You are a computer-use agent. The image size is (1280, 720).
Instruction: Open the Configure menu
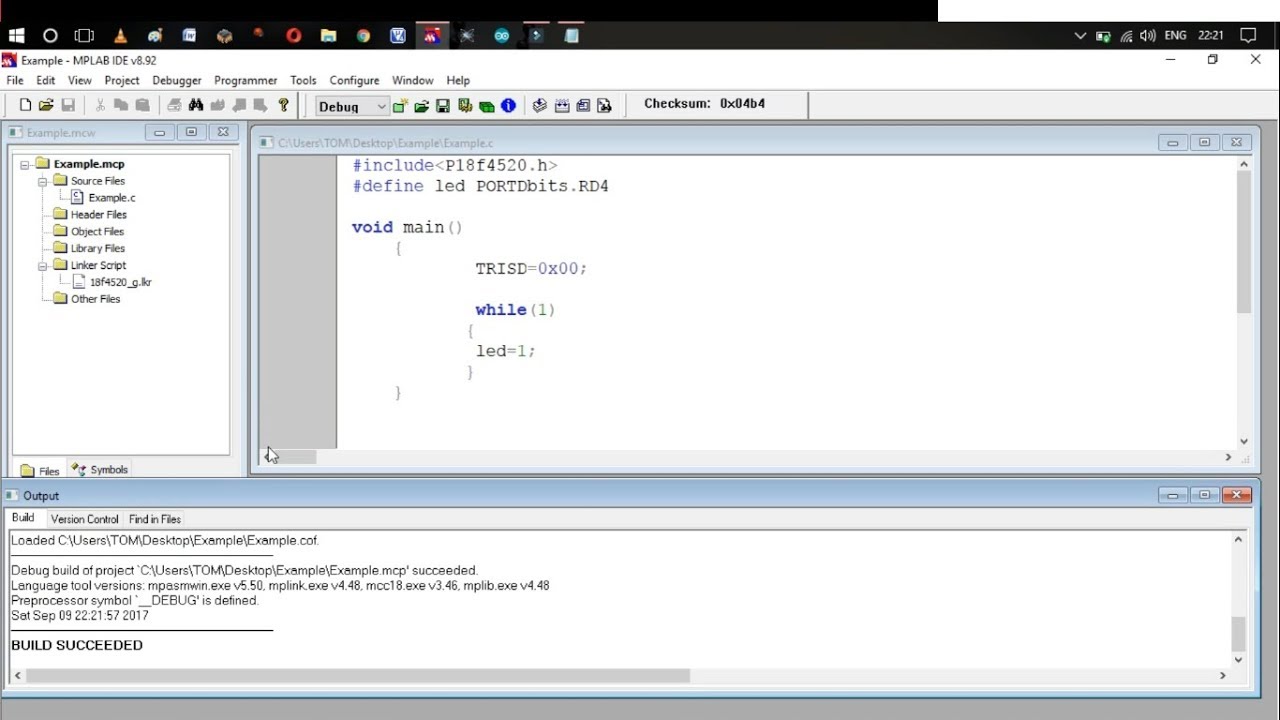(x=354, y=80)
